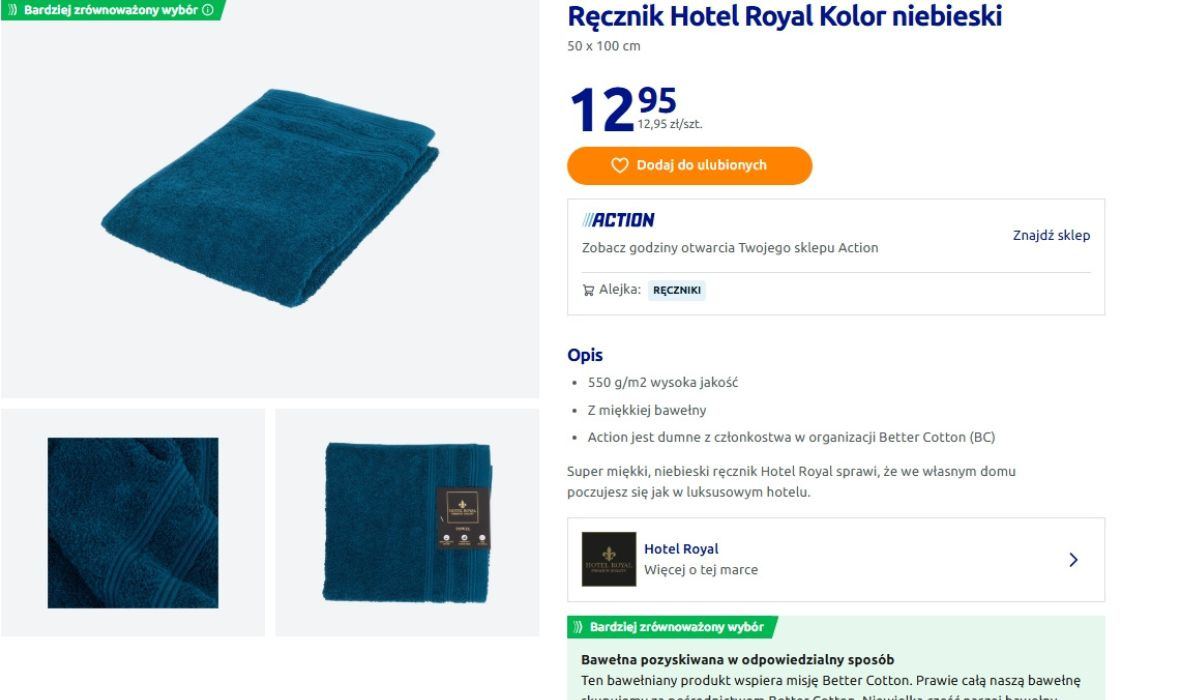1200x700 pixels.
Task: Click the lower Bardziej zrównoważony wybór banner label
Action: click(676, 627)
